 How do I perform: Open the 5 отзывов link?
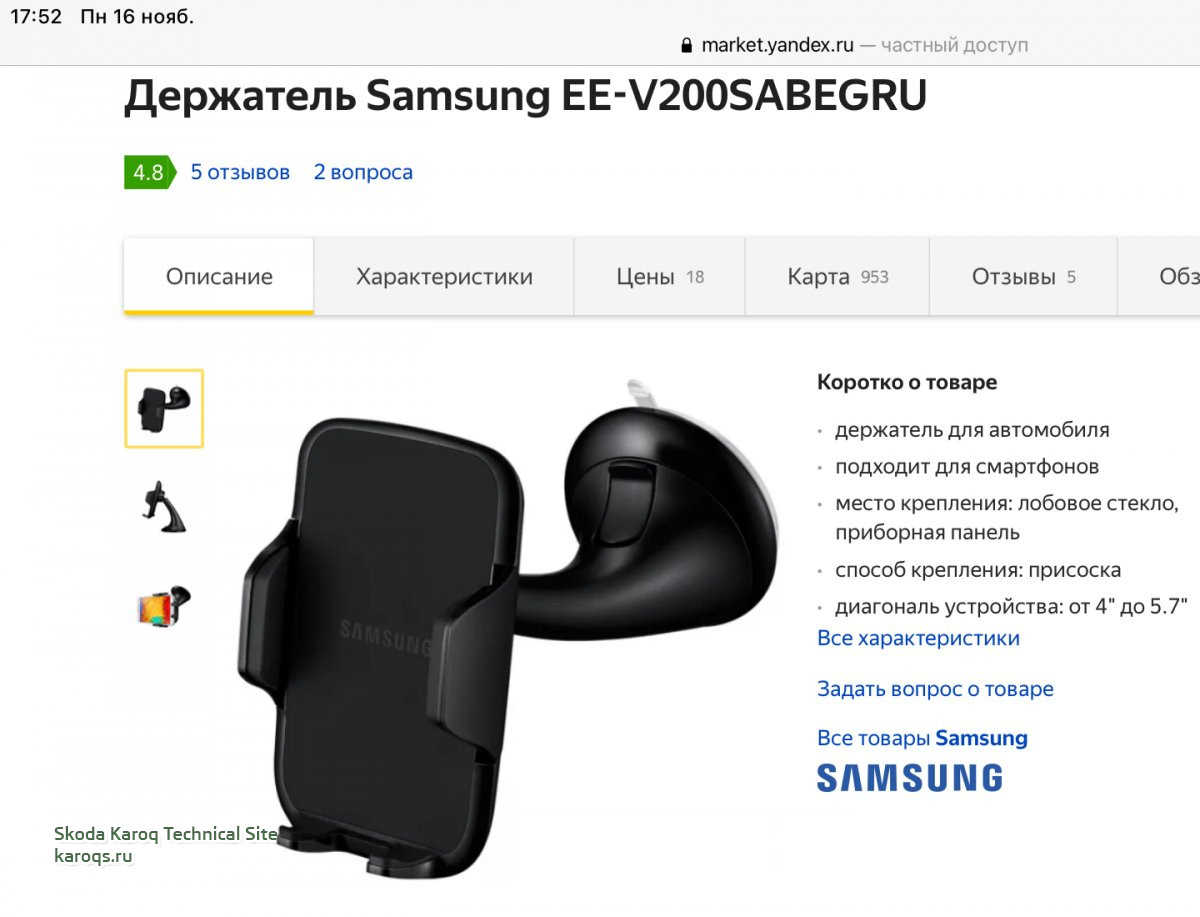coord(240,172)
